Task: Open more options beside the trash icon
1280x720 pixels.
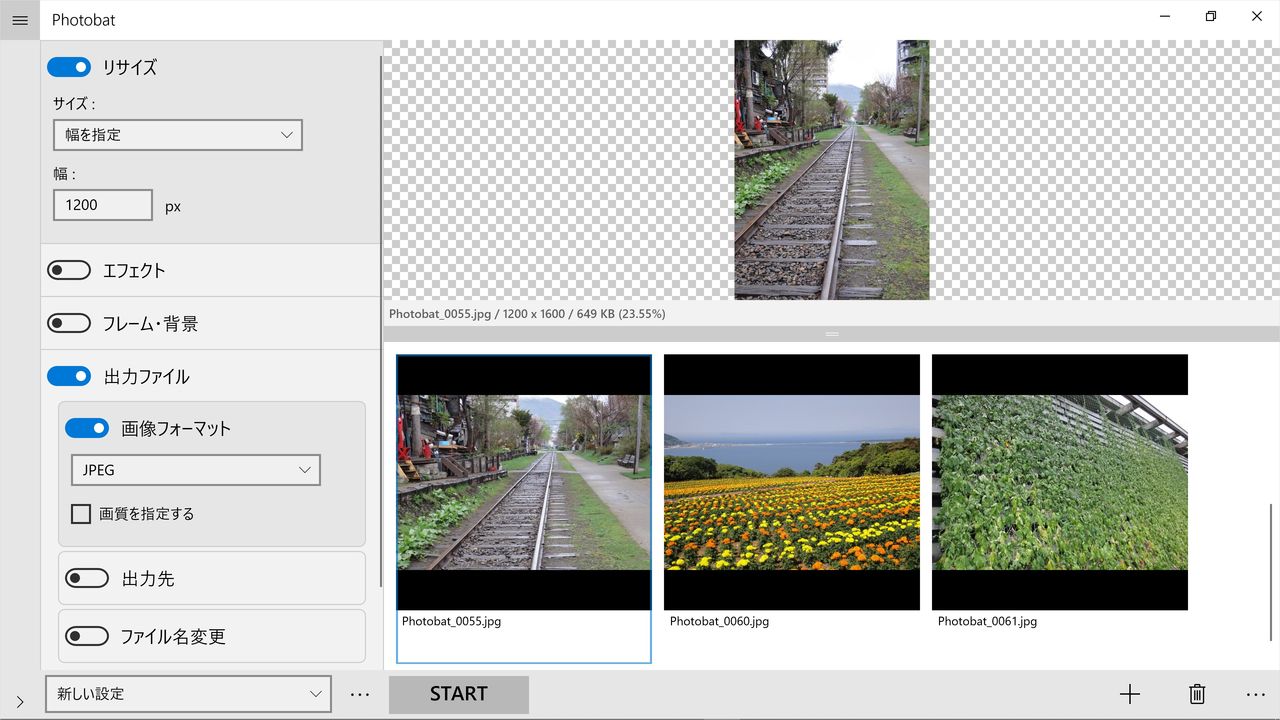Action: (x=1256, y=694)
